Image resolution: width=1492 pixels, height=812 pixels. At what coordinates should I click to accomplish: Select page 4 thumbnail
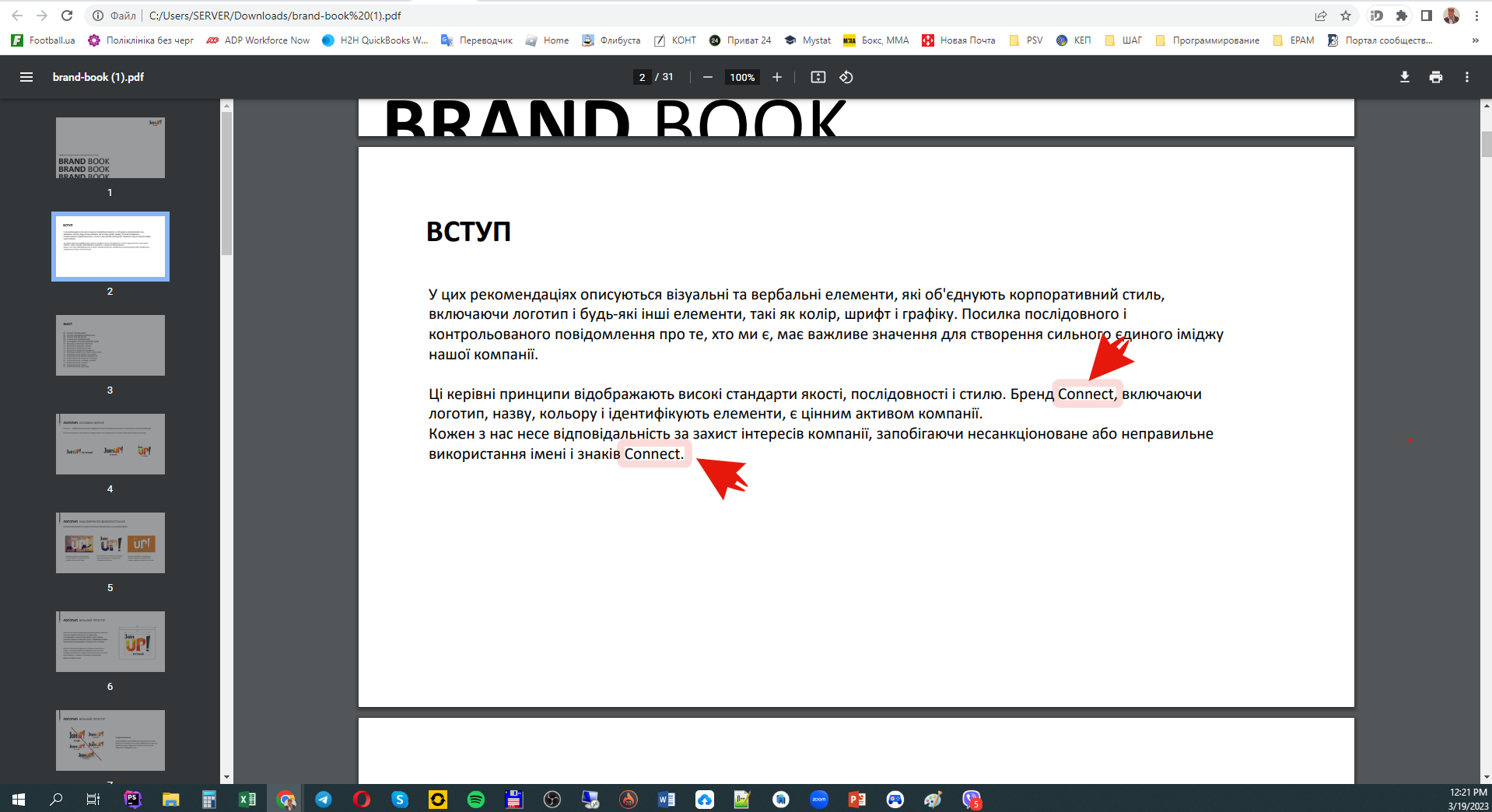[110, 444]
